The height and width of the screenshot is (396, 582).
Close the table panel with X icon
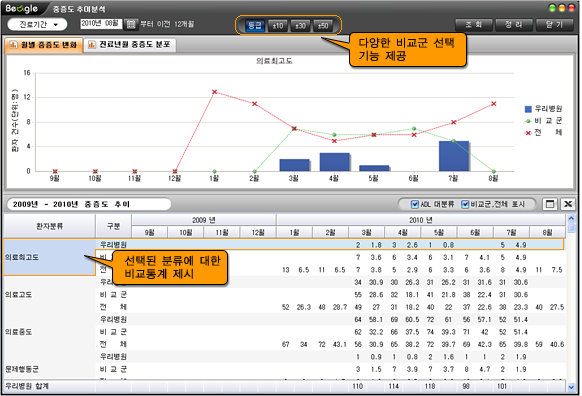tap(568, 204)
